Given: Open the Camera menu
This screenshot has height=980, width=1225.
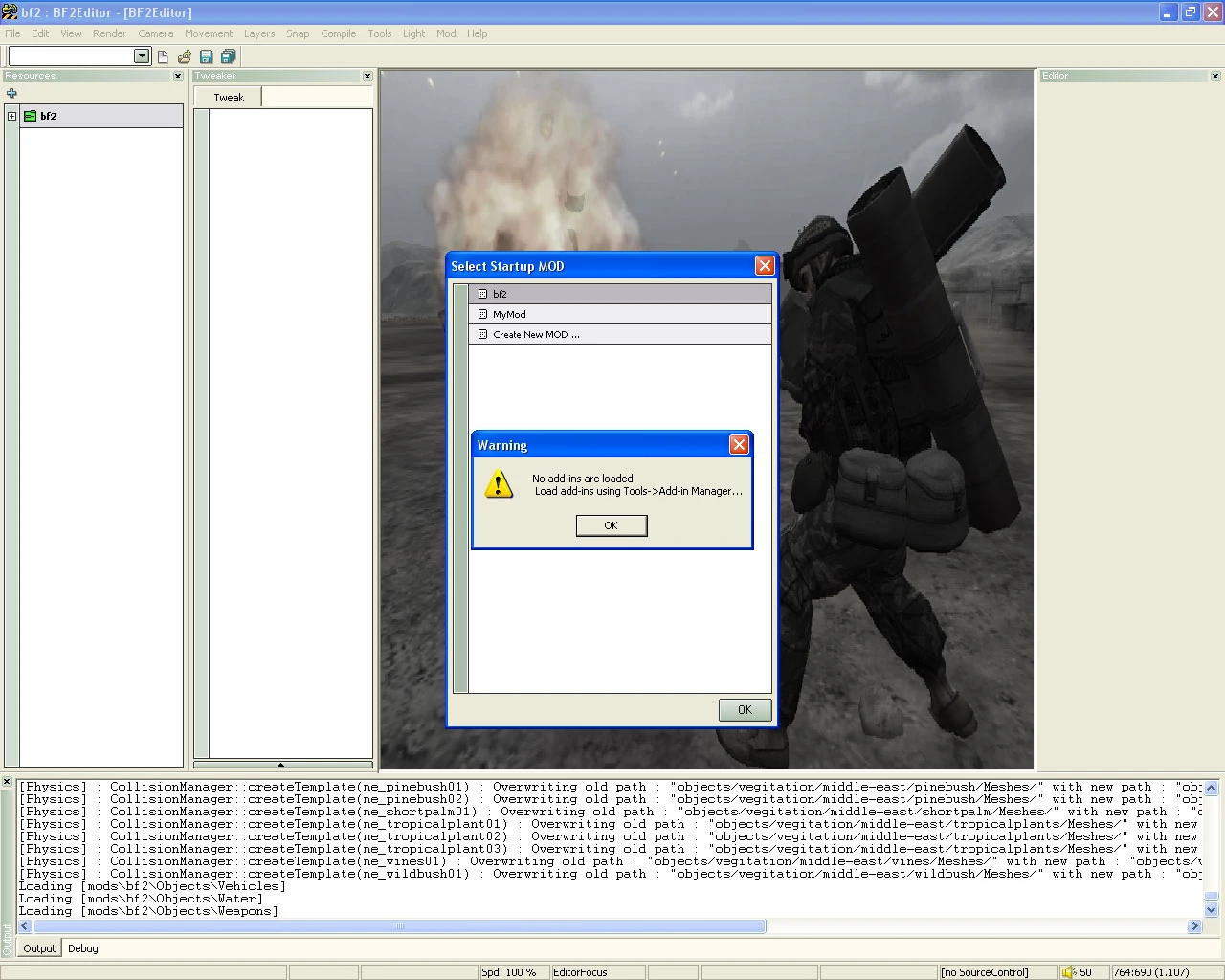Looking at the screenshot, I should (156, 33).
